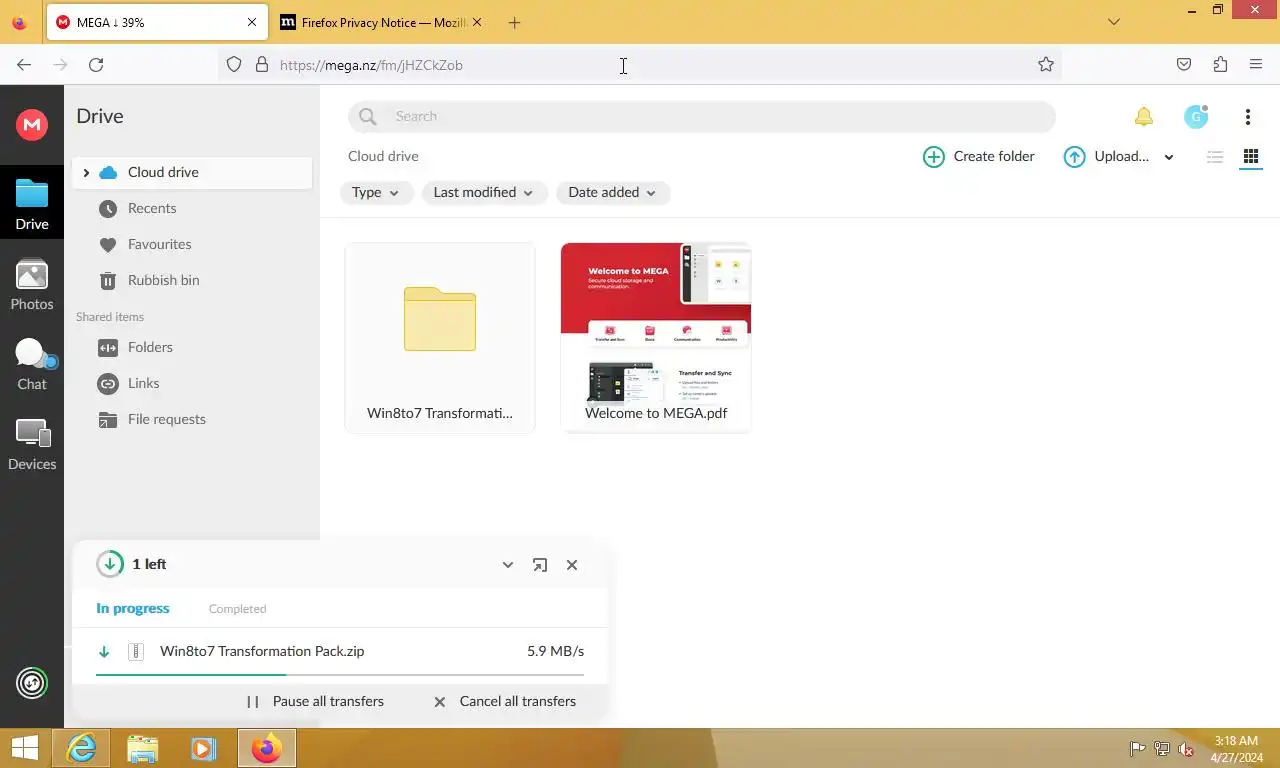Select Cloud drive in sidebar
The height and width of the screenshot is (768, 1280).
click(x=192, y=172)
